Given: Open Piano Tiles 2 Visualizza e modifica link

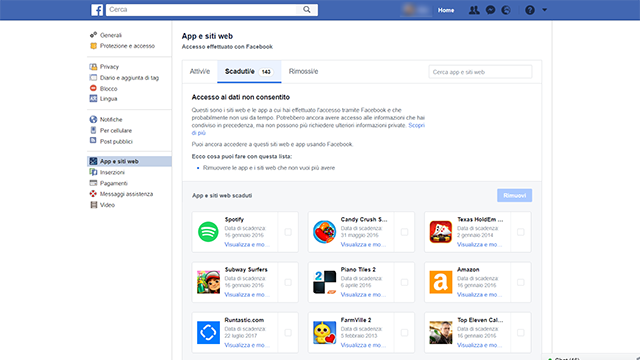Looking at the screenshot, I should coord(363,295).
